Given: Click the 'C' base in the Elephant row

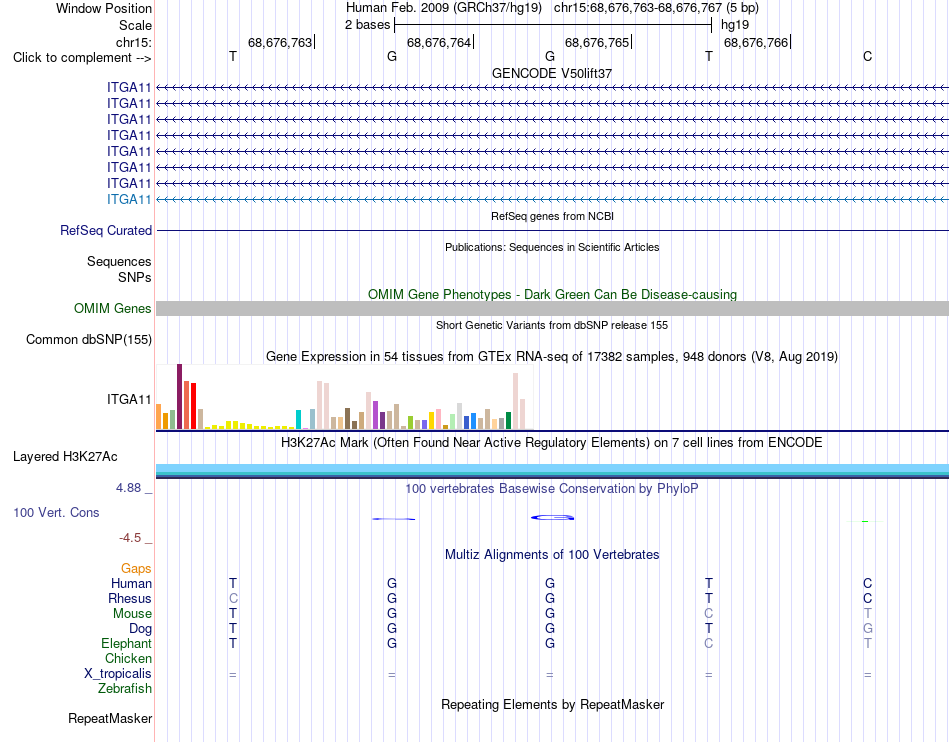Looking at the screenshot, I should click(709, 643).
